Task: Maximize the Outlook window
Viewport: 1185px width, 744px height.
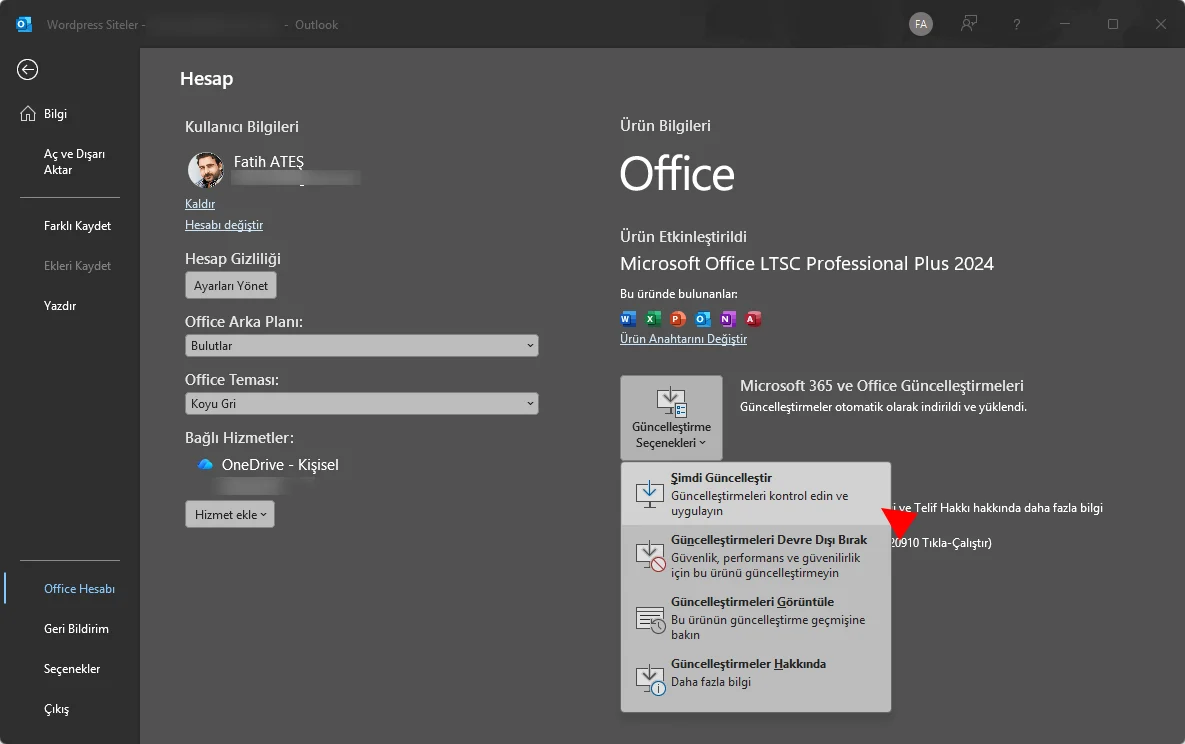Action: 1112,24
